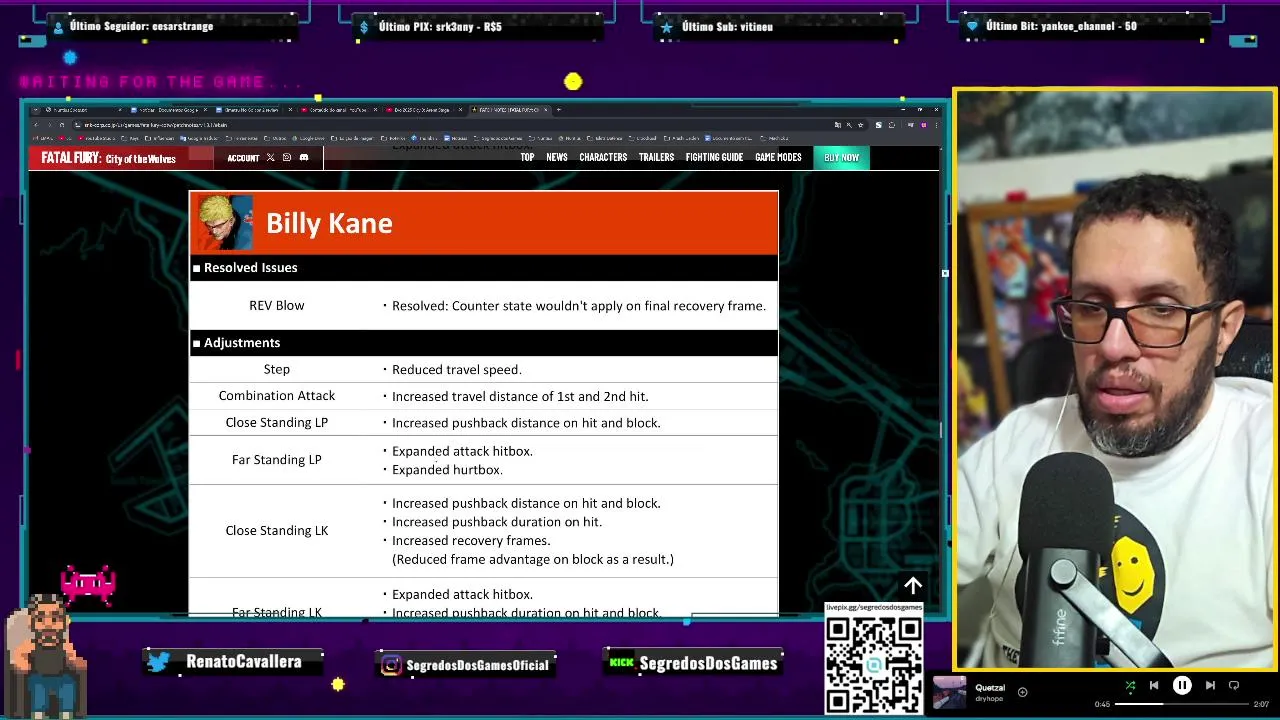Open the TRAILERS menu item
This screenshot has width=1280, height=720.
point(656,158)
